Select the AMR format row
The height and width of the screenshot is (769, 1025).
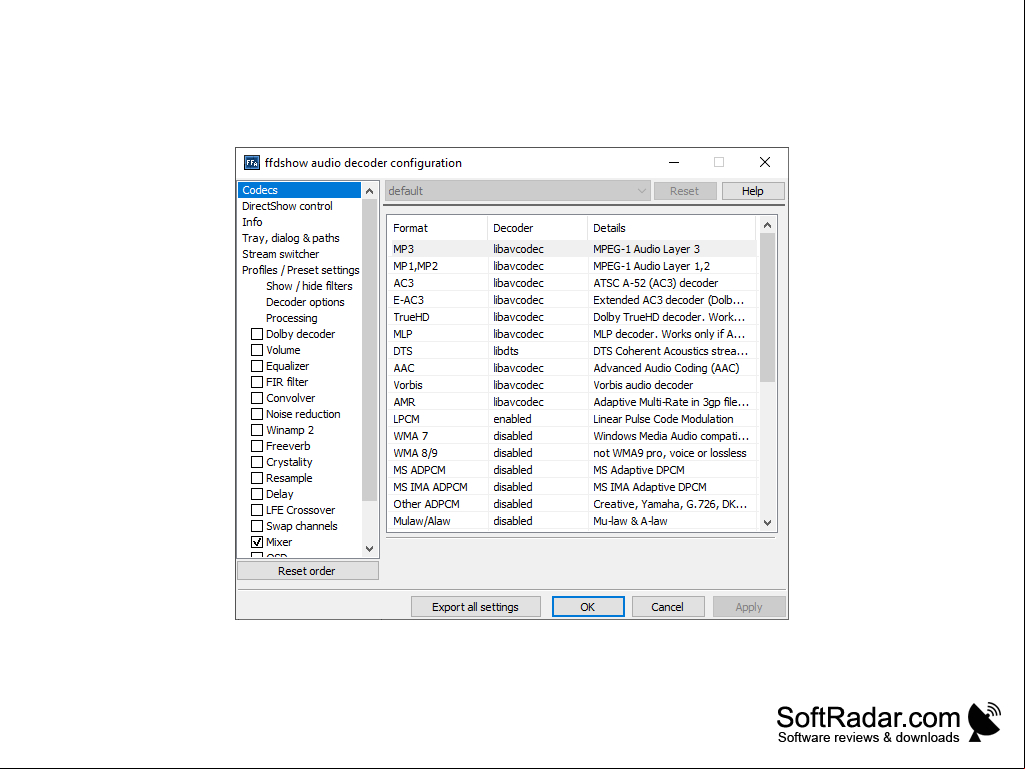click(572, 402)
